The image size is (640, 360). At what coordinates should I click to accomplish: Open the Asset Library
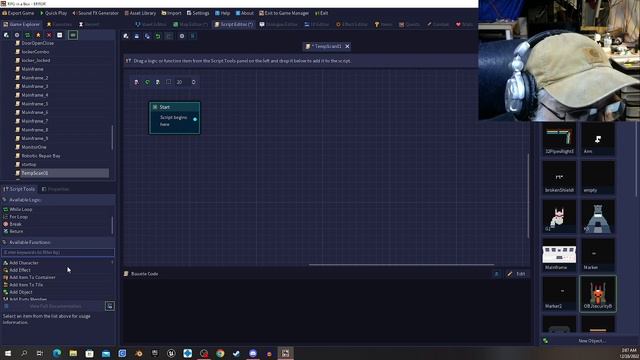point(140,13)
